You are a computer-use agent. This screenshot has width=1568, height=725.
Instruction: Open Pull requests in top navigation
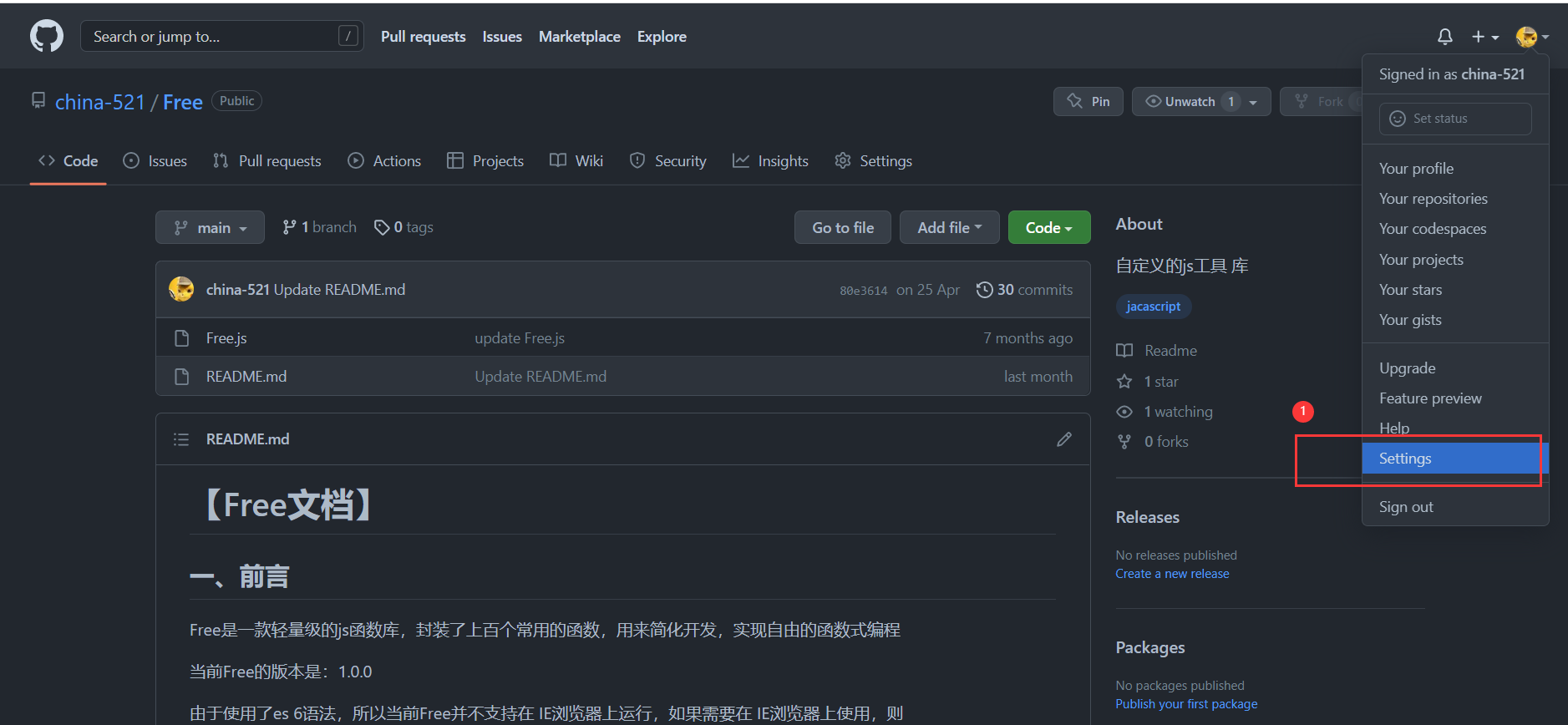[424, 37]
